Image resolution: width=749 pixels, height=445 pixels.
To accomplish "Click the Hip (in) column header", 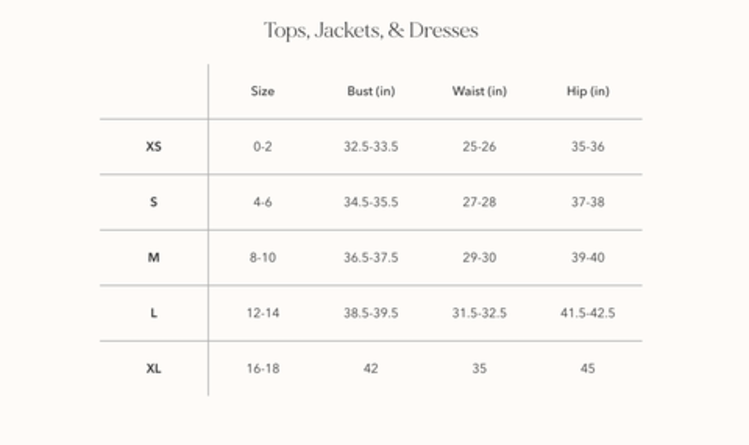I will tap(587, 91).
